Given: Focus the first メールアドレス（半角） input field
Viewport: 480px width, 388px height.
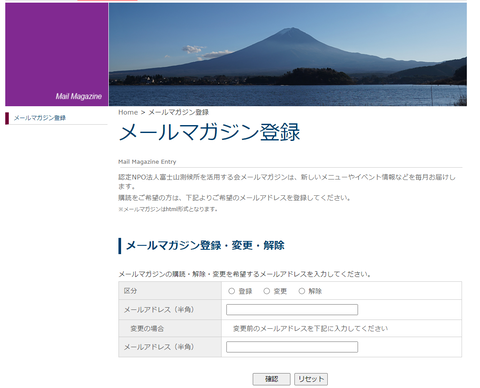Looking at the screenshot, I should coord(292,310).
